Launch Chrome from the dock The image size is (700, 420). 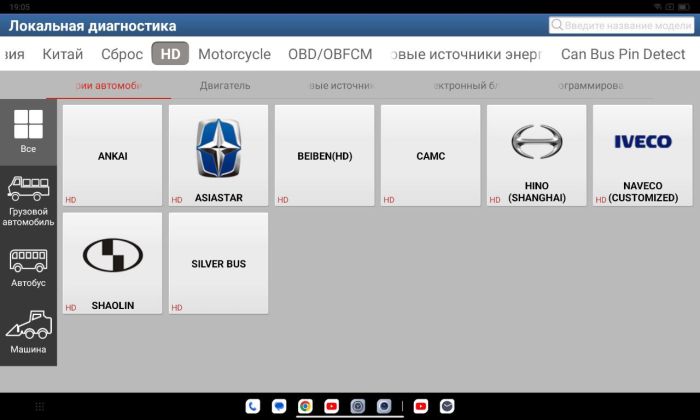tap(305, 406)
